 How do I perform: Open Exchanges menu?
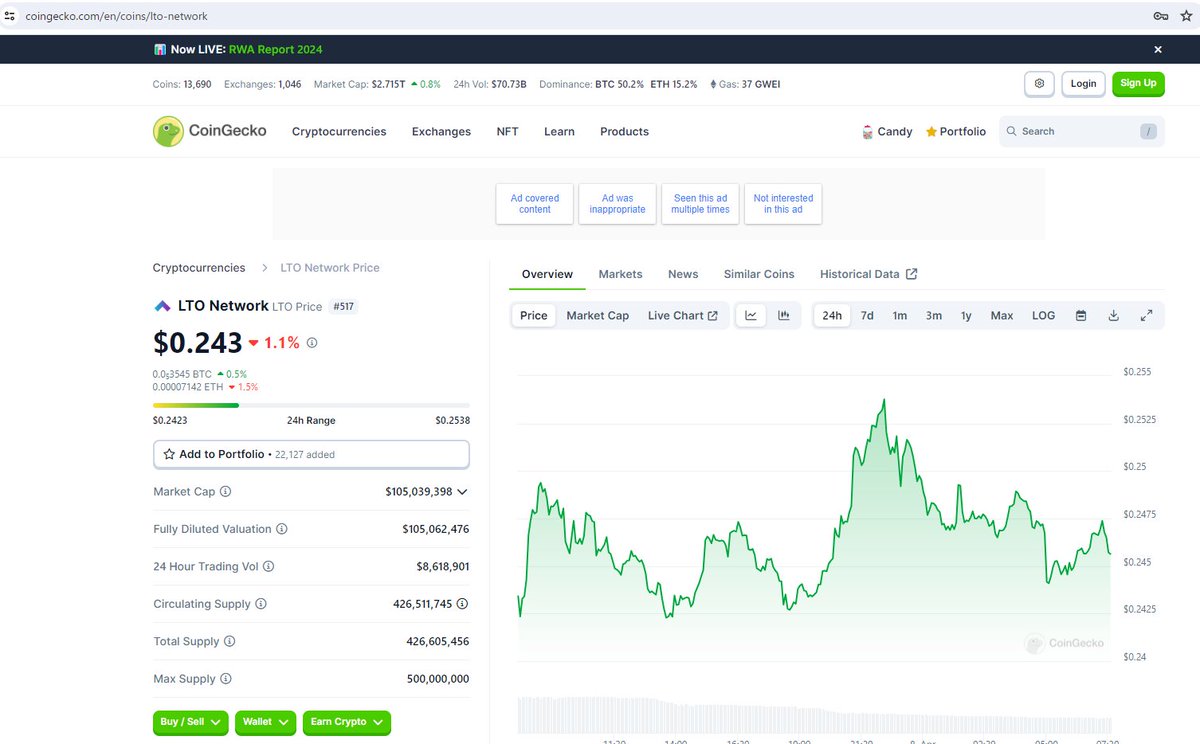(441, 131)
